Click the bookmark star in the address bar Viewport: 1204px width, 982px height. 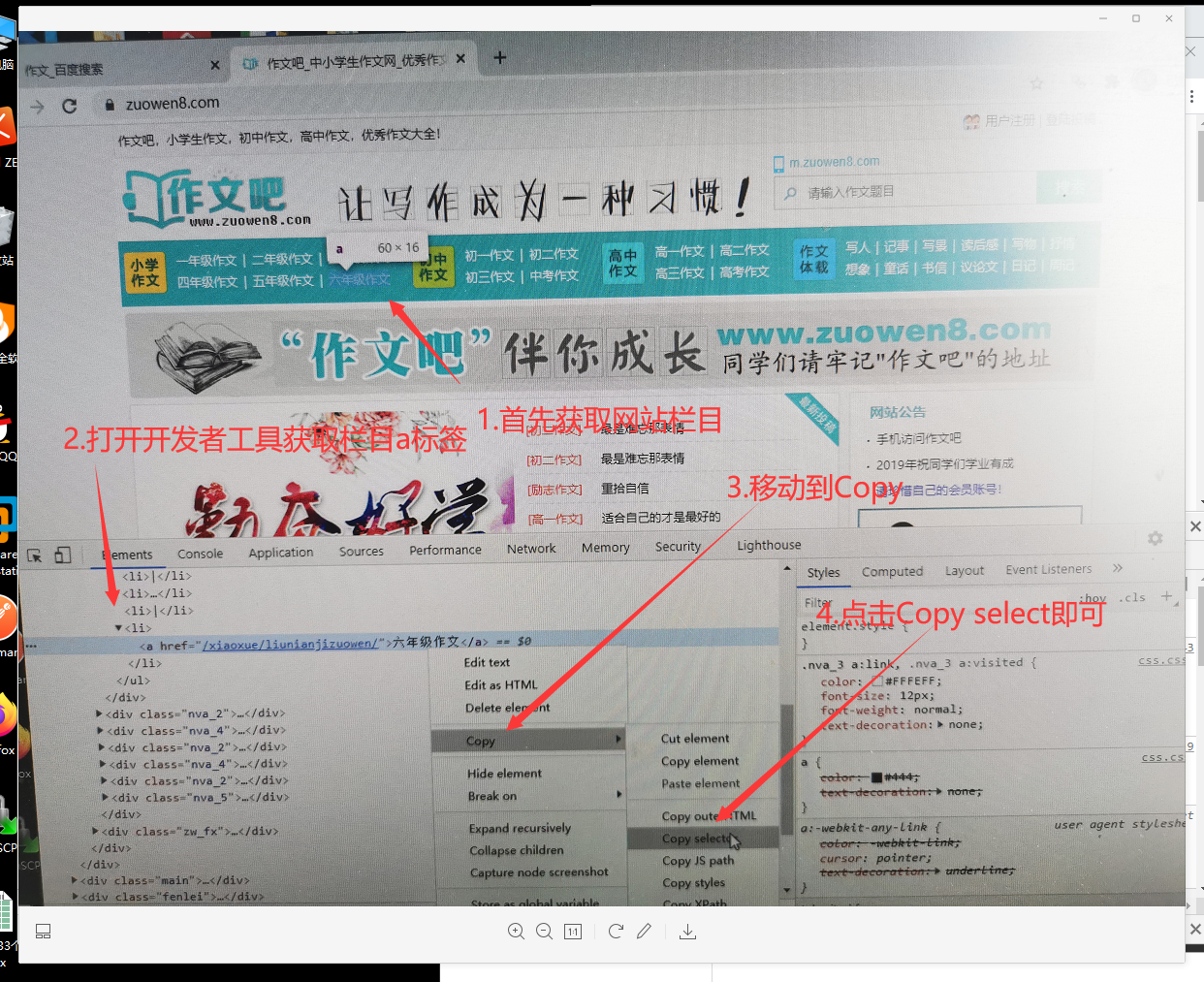[x=1037, y=83]
